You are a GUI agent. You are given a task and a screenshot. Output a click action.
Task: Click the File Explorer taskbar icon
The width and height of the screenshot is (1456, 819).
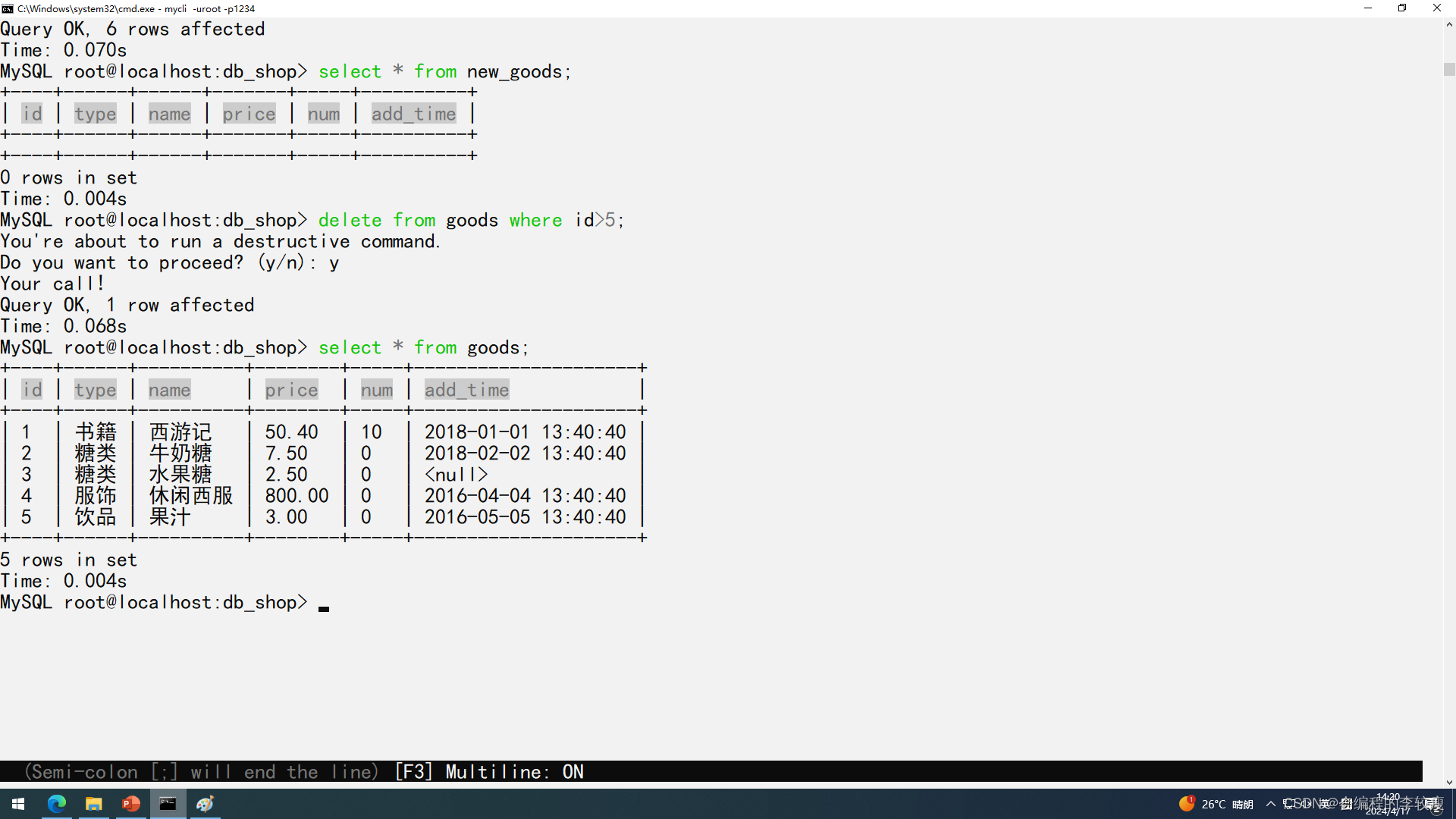point(93,803)
